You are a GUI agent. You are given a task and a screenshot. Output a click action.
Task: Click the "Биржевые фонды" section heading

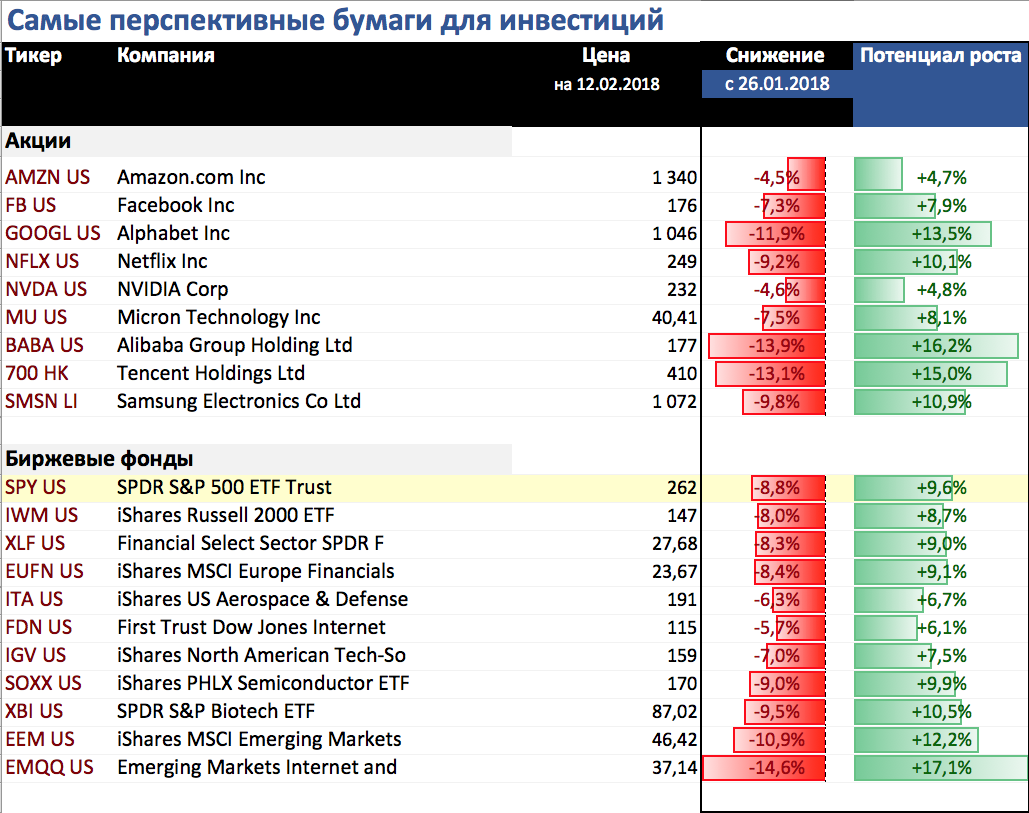point(99,459)
